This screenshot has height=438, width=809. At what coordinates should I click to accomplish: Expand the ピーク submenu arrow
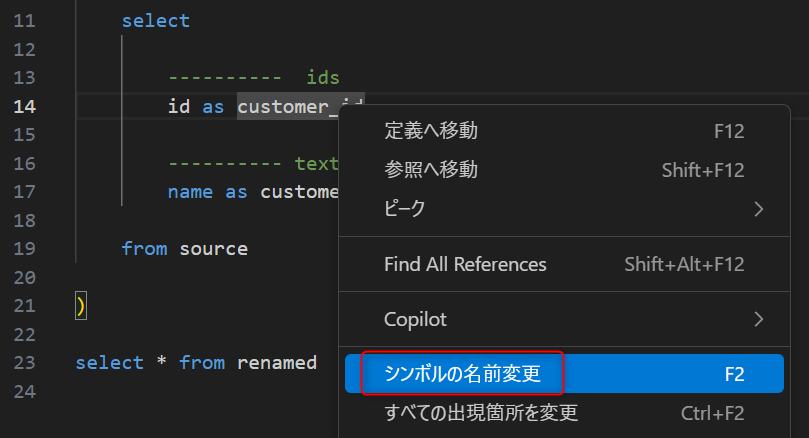point(758,209)
